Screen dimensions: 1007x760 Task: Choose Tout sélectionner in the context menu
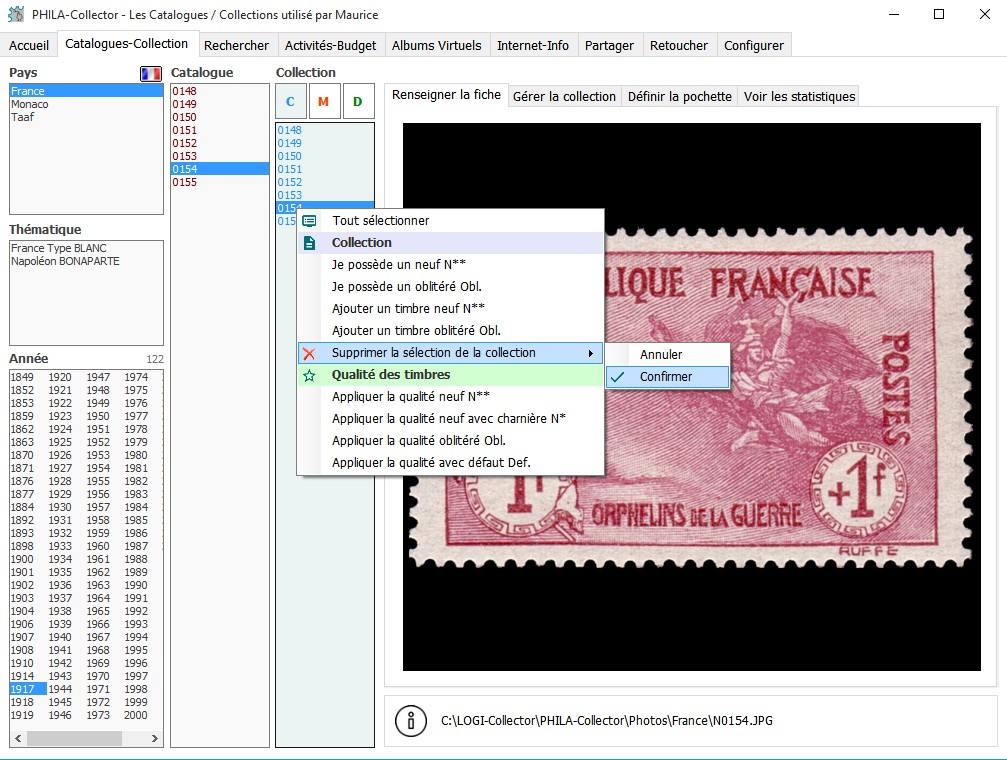[x=451, y=221]
